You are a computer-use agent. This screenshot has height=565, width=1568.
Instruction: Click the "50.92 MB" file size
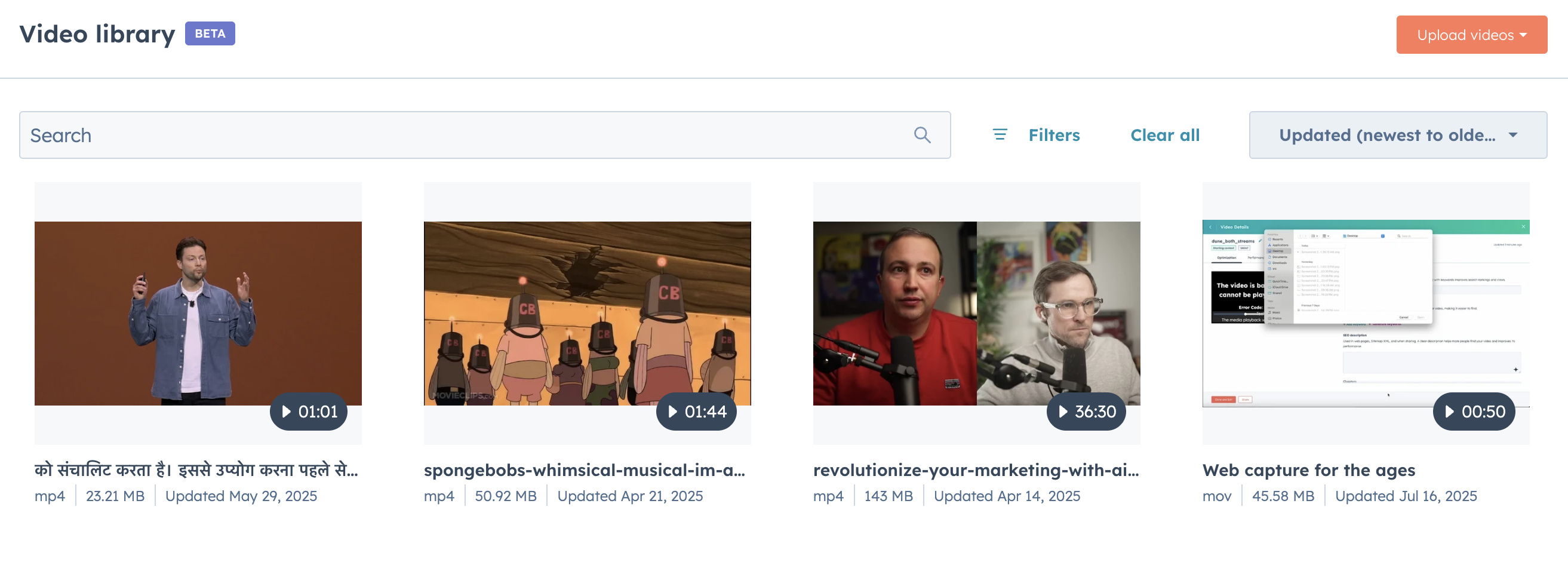(505, 496)
